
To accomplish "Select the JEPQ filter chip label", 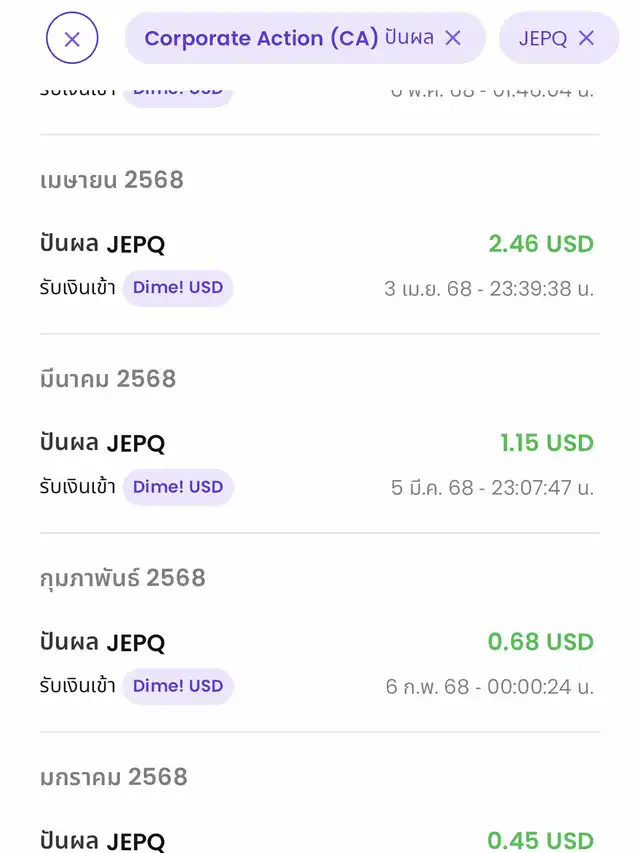I will tap(543, 39).
